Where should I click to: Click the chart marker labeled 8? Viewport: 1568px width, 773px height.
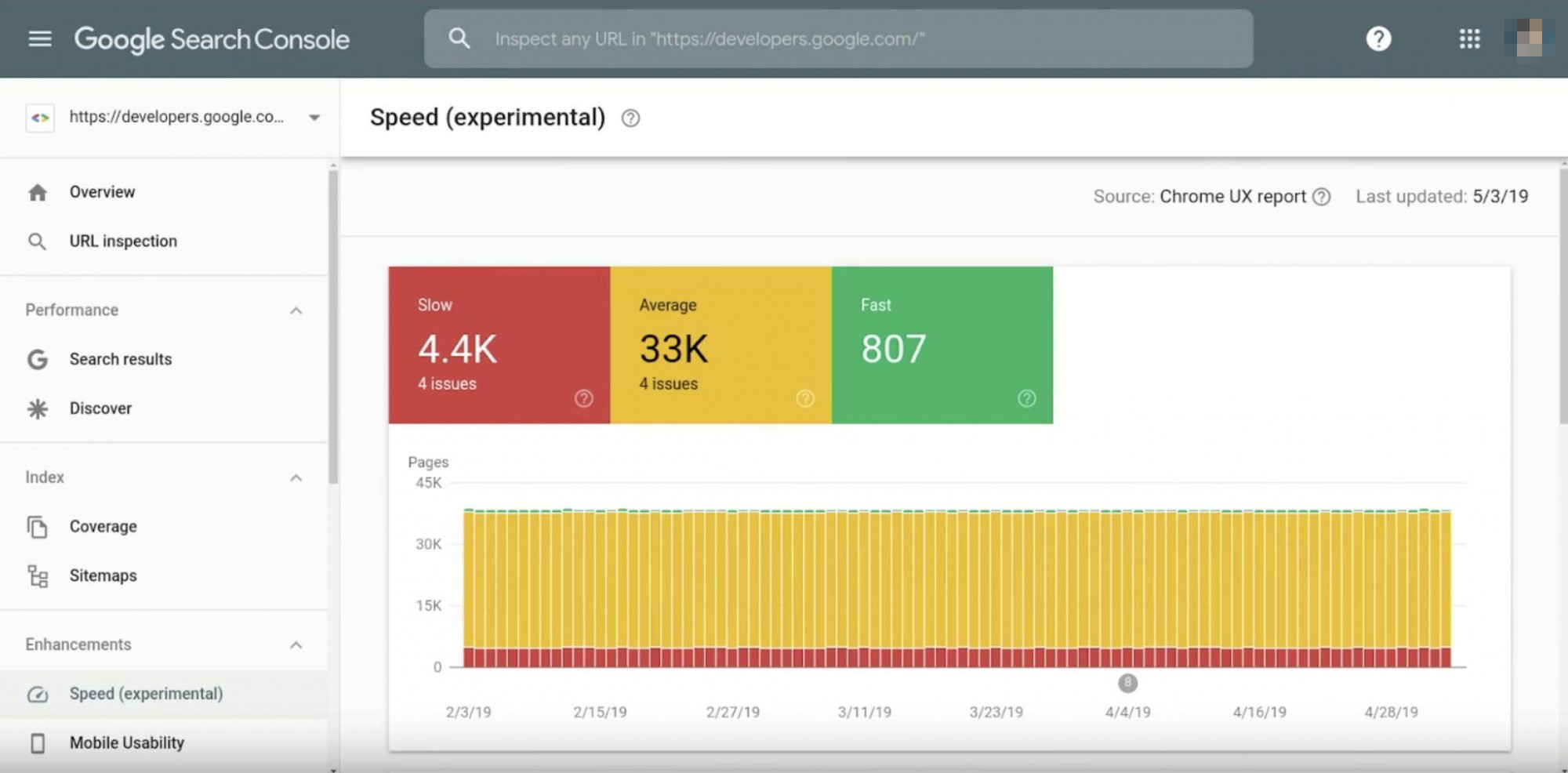click(1127, 683)
